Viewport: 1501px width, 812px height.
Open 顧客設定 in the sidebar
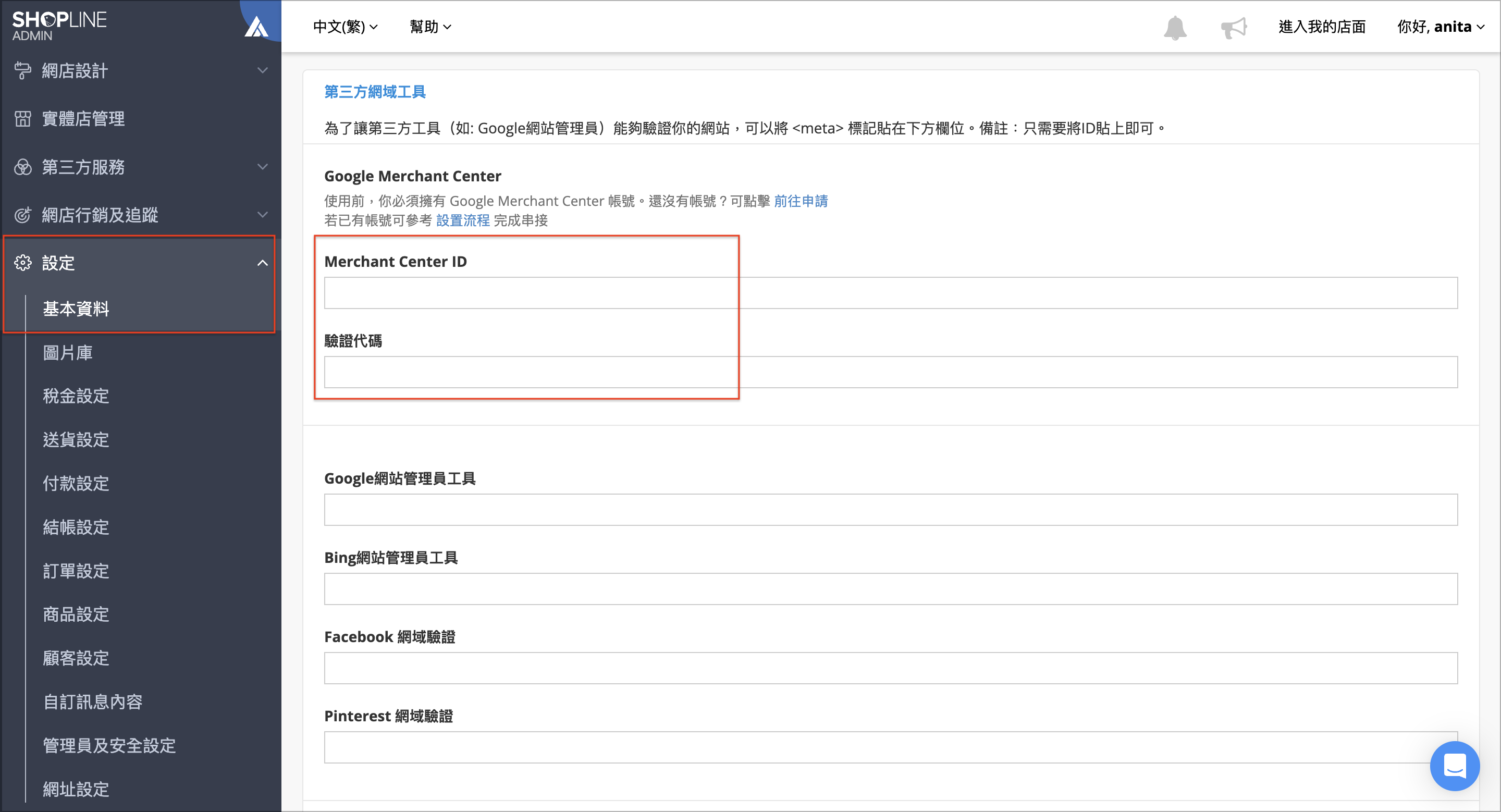[76, 658]
